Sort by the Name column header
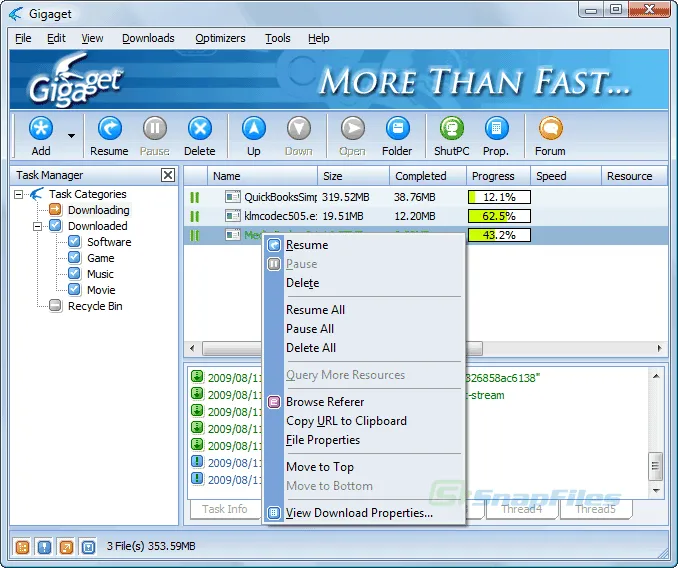678x568 pixels. 262,176
